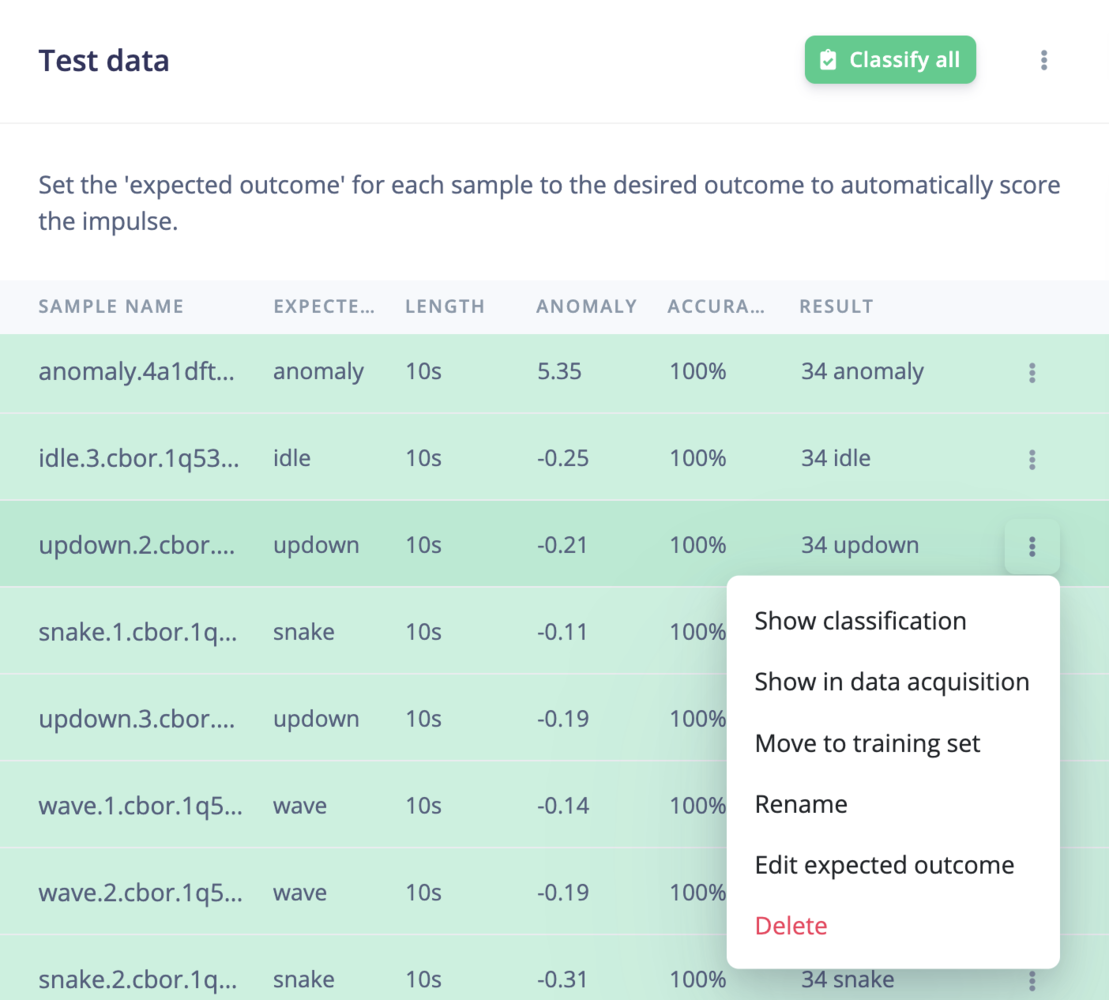
Task: Select the wave.1.cbor sample row
Action: (140, 806)
